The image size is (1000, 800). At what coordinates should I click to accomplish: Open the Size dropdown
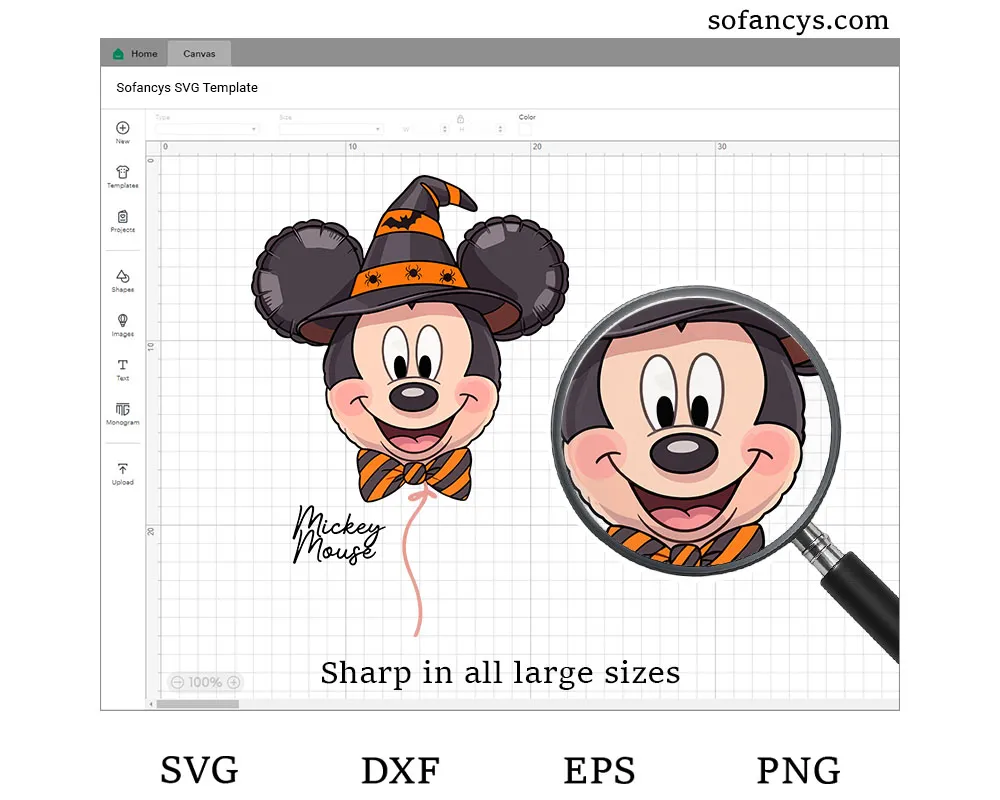pyautogui.click(x=331, y=129)
